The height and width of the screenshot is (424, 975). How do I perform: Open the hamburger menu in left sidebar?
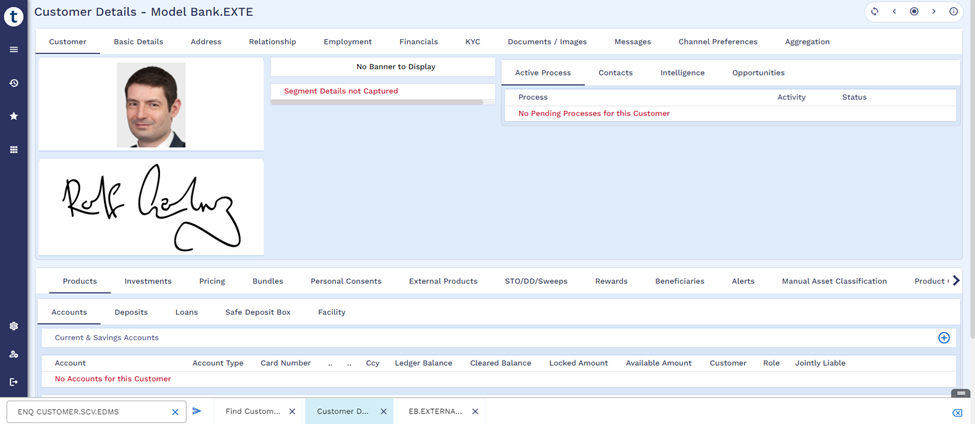coord(14,49)
